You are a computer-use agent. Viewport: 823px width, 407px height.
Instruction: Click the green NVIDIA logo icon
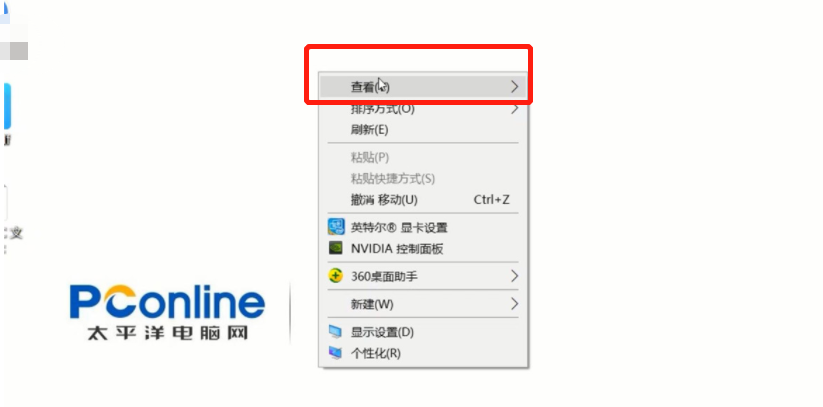pyautogui.click(x=336, y=248)
